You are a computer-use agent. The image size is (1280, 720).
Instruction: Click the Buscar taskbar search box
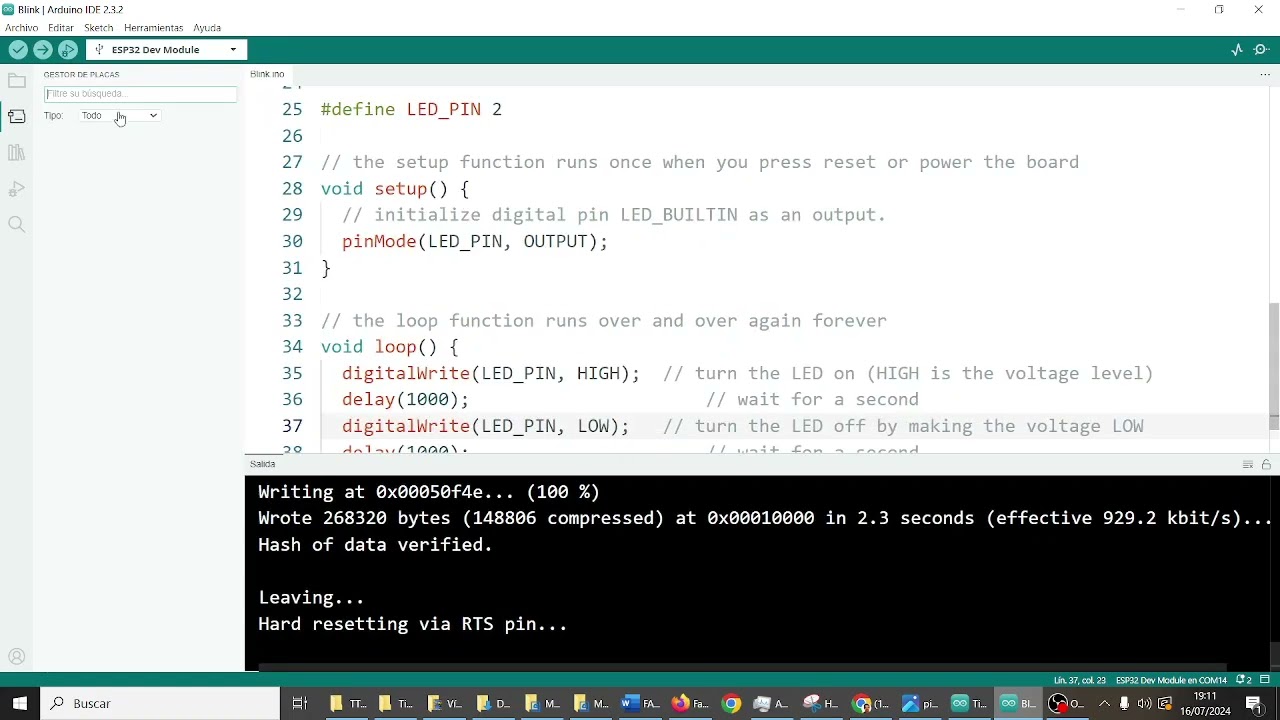pos(160,703)
